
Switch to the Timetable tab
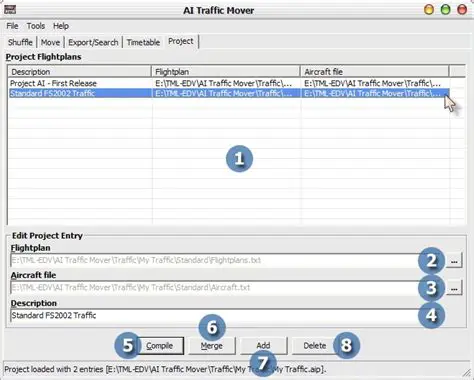(143, 42)
